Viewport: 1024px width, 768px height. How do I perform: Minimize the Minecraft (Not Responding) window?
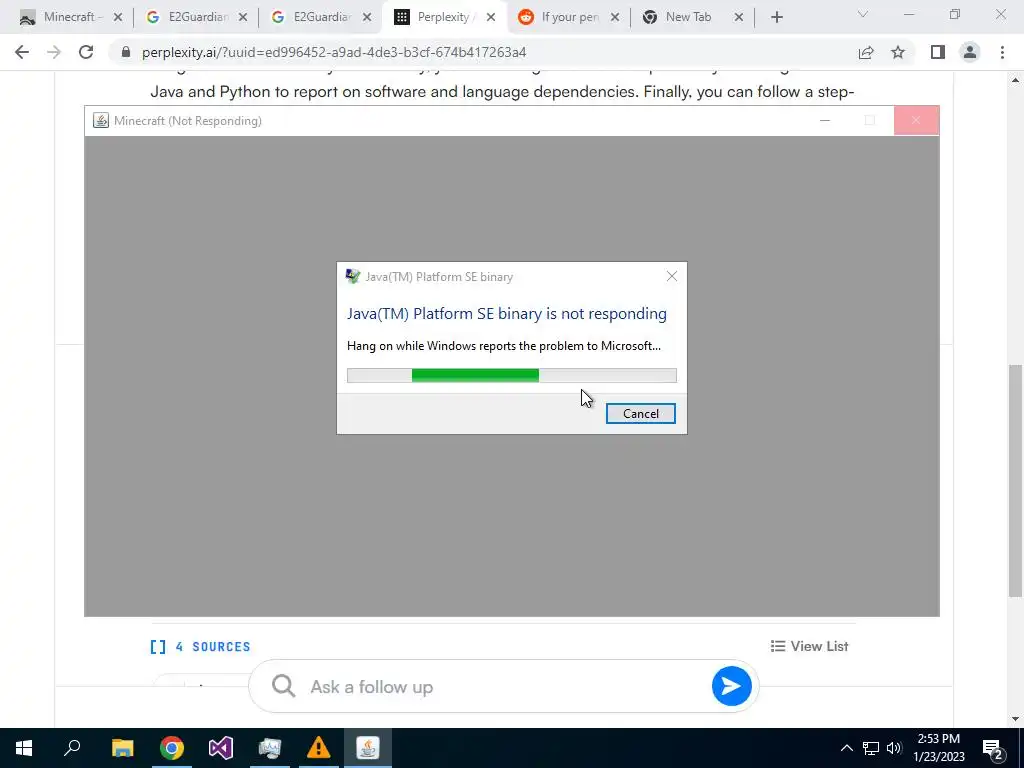pyautogui.click(x=825, y=120)
